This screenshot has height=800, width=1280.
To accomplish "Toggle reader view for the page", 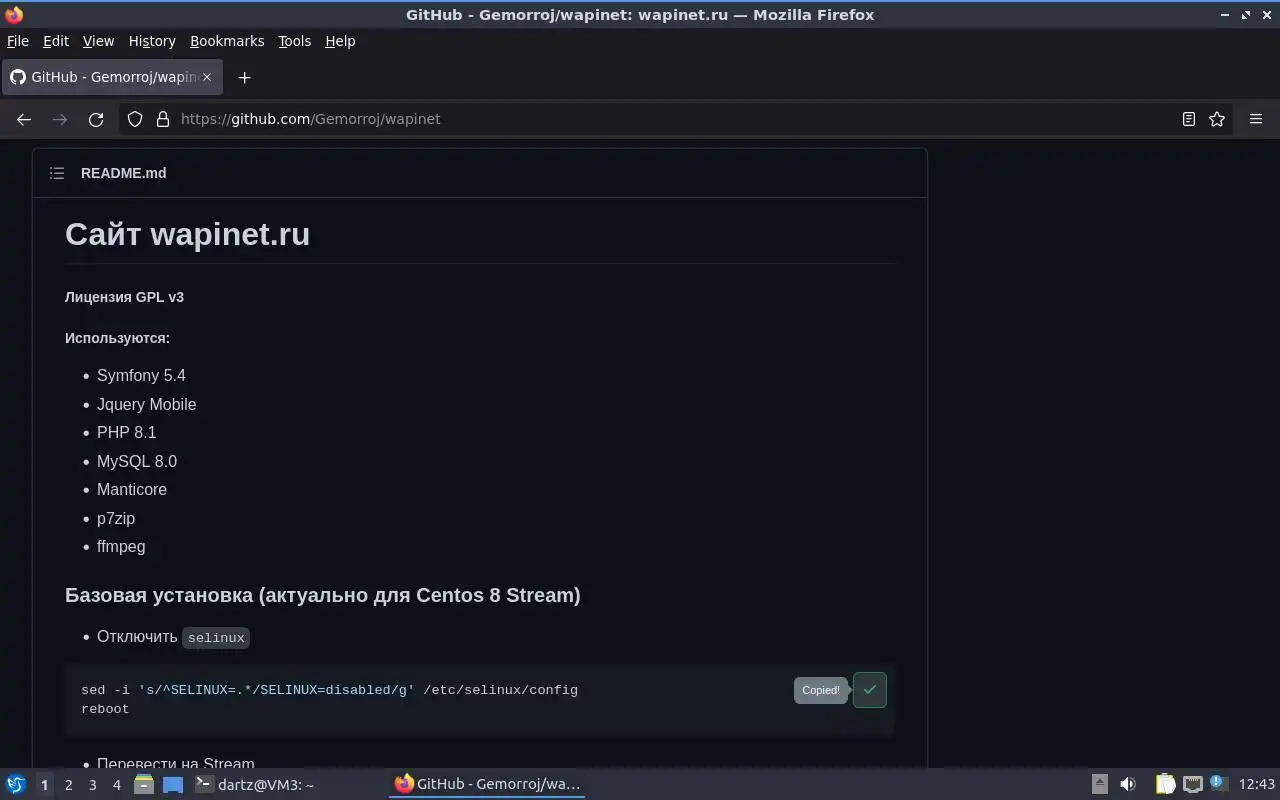I will click(1189, 119).
